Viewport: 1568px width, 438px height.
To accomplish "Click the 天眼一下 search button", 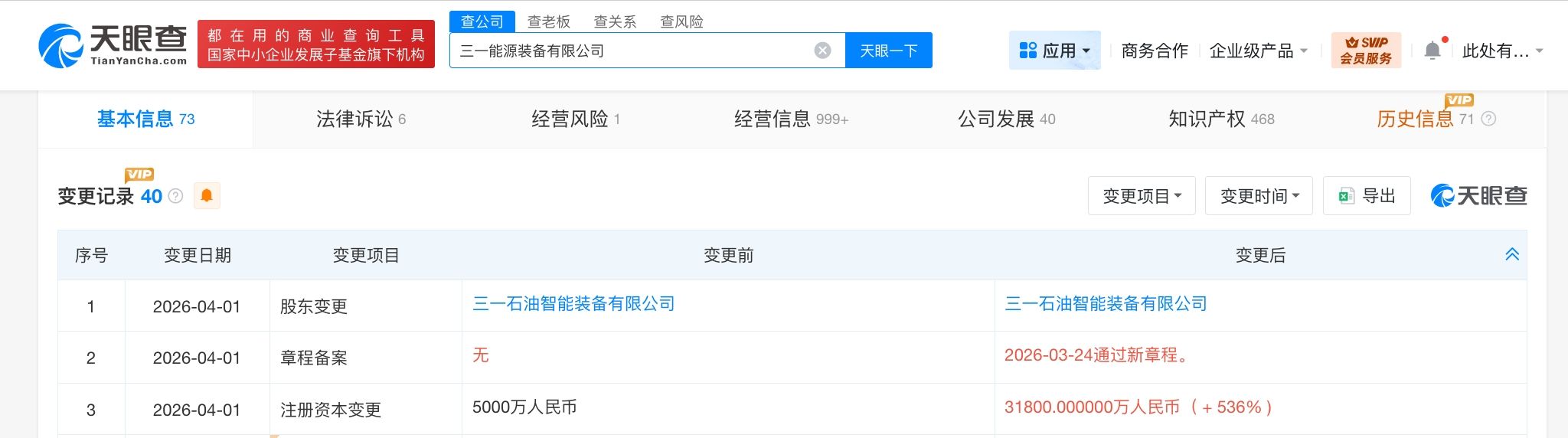I will point(888,51).
